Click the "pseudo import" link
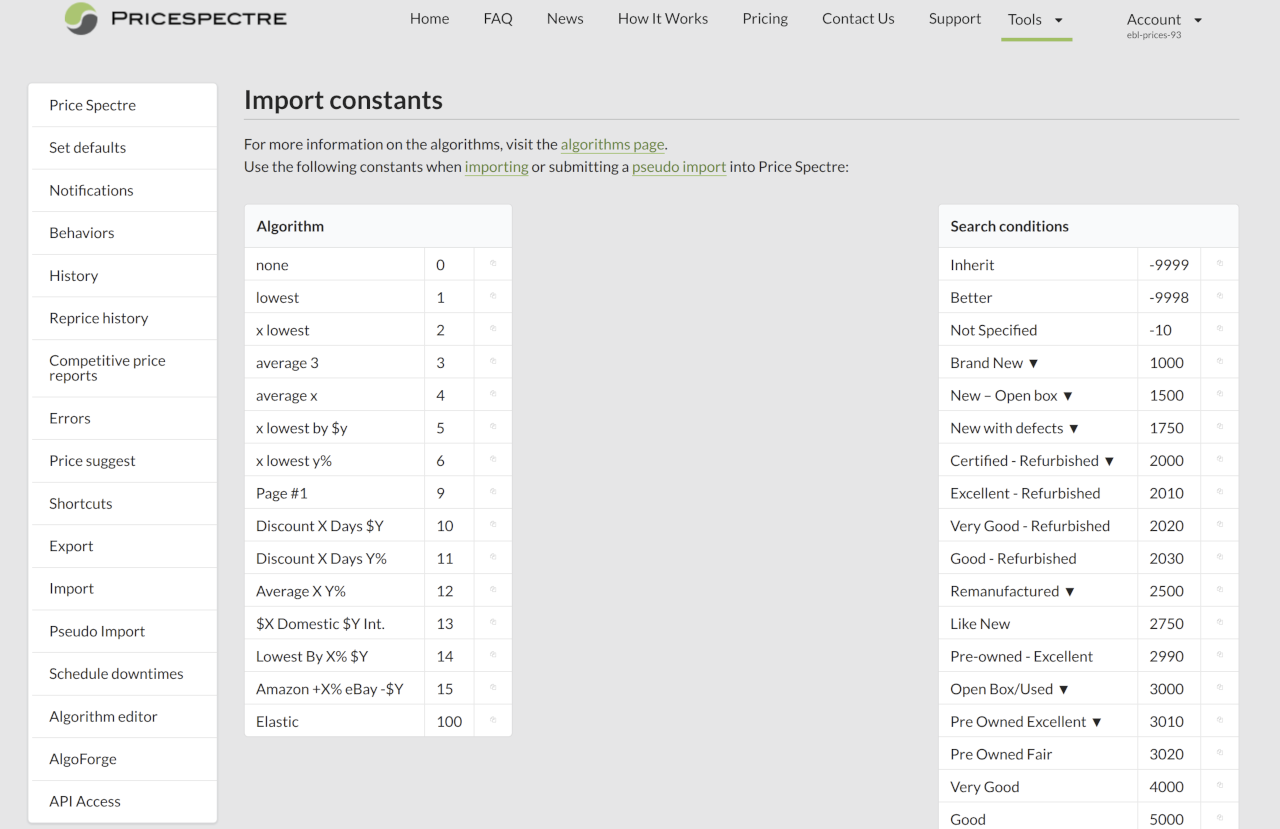The image size is (1280, 829). (679, 167)
